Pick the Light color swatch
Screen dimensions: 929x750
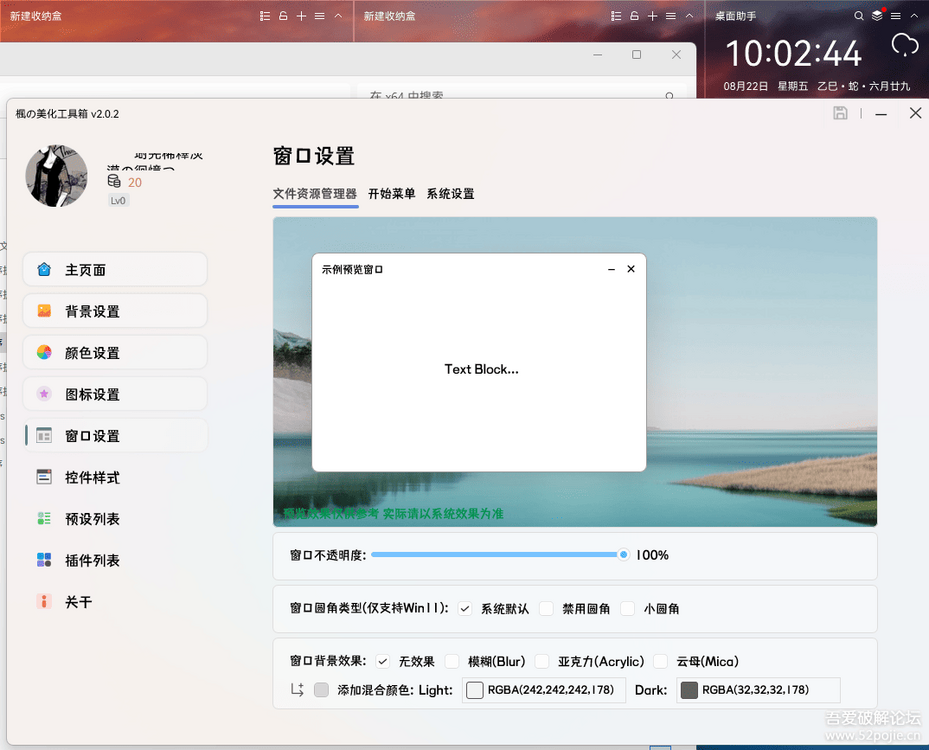475,690
